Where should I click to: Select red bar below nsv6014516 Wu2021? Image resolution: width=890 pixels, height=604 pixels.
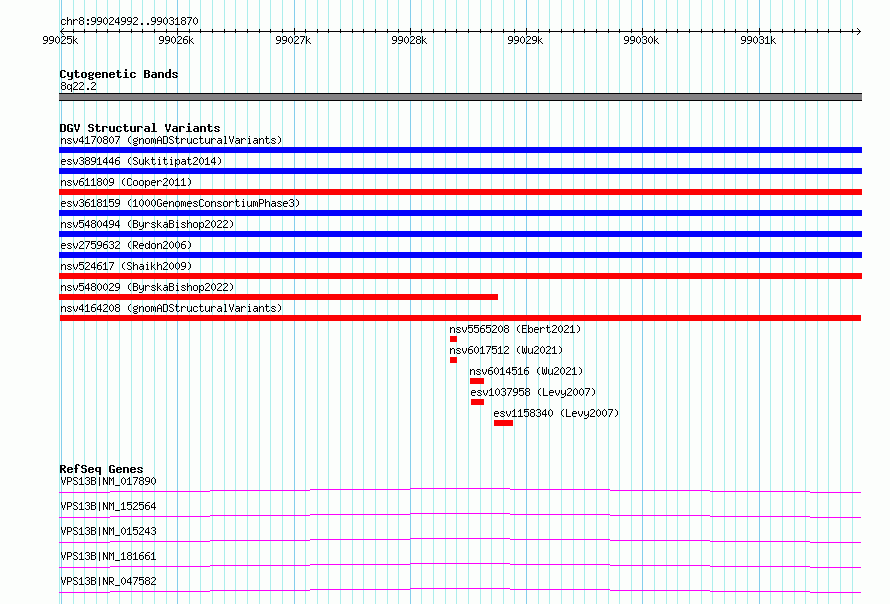tap(477, 381)
